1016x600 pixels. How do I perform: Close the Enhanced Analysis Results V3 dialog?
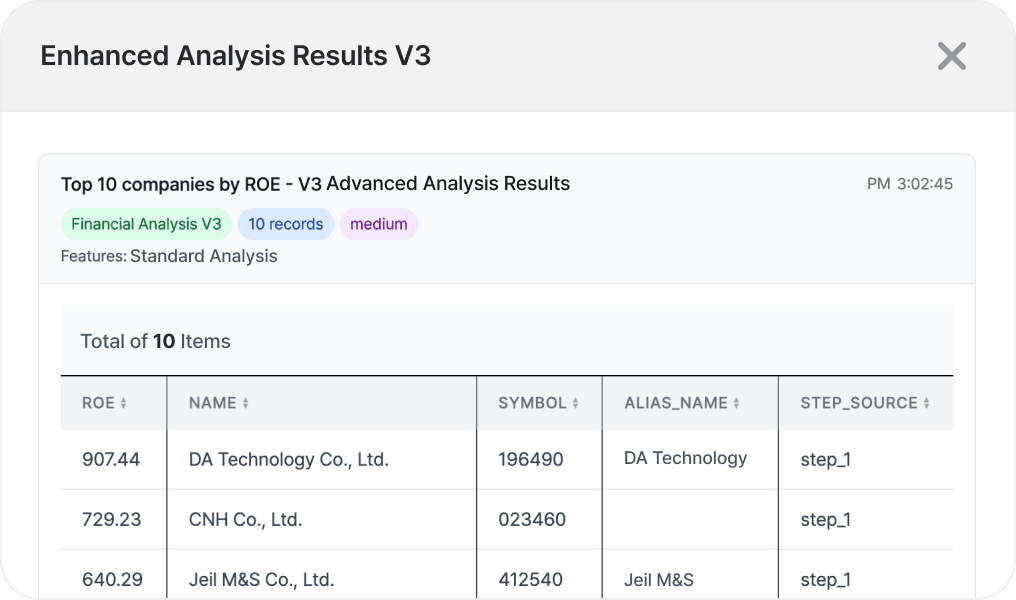[951, 56]
